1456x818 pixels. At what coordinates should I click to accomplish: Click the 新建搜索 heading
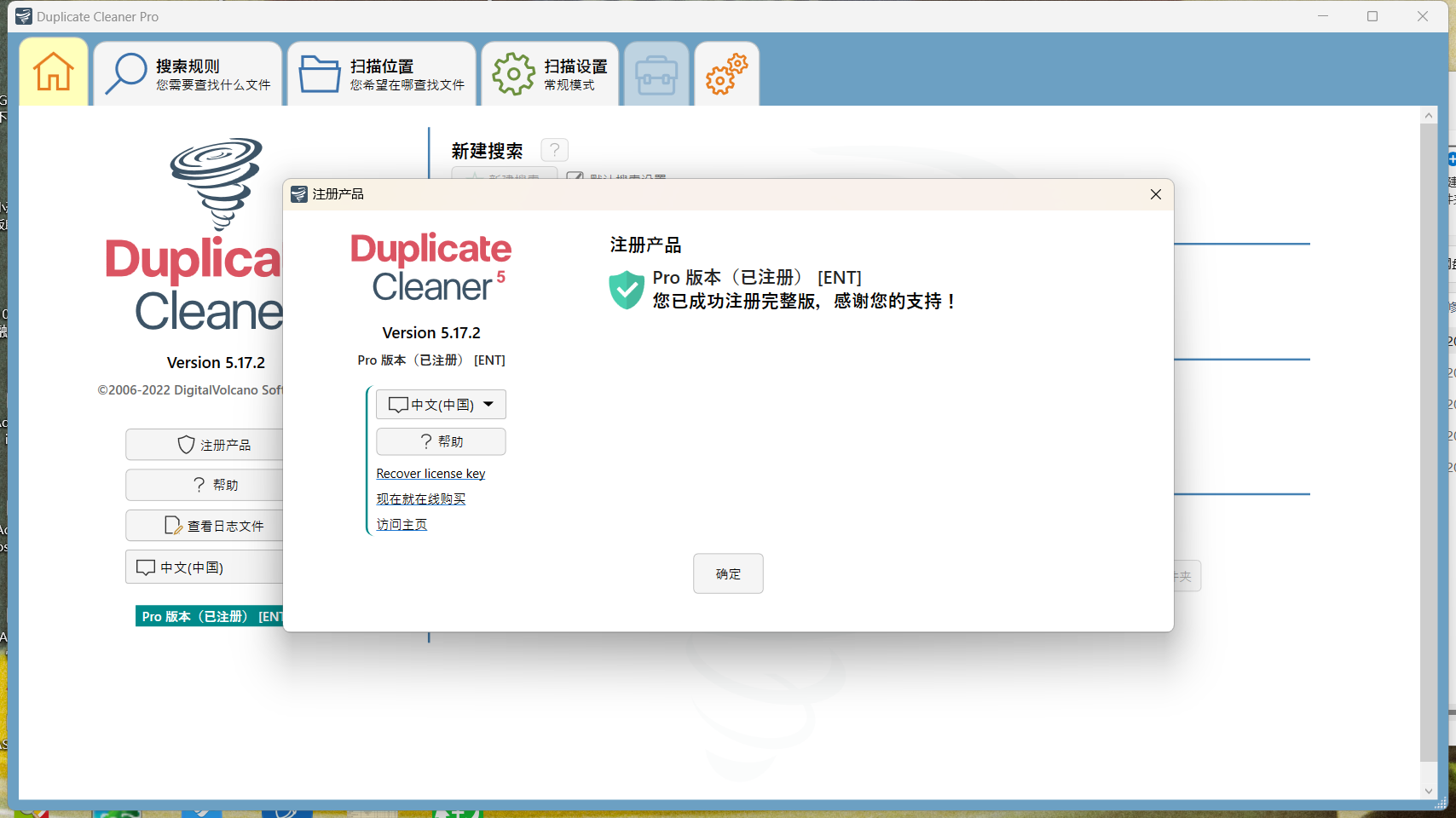(487, 151)
